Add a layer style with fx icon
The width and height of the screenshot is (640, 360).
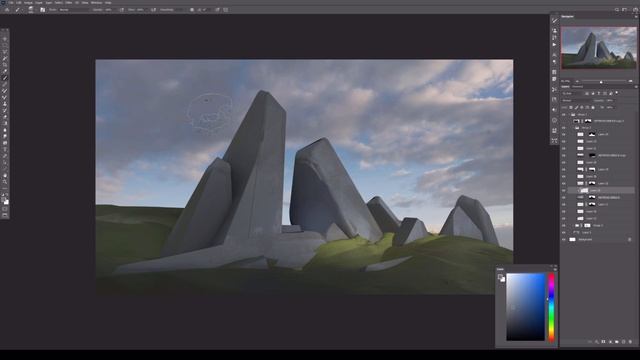click(596, 342)
